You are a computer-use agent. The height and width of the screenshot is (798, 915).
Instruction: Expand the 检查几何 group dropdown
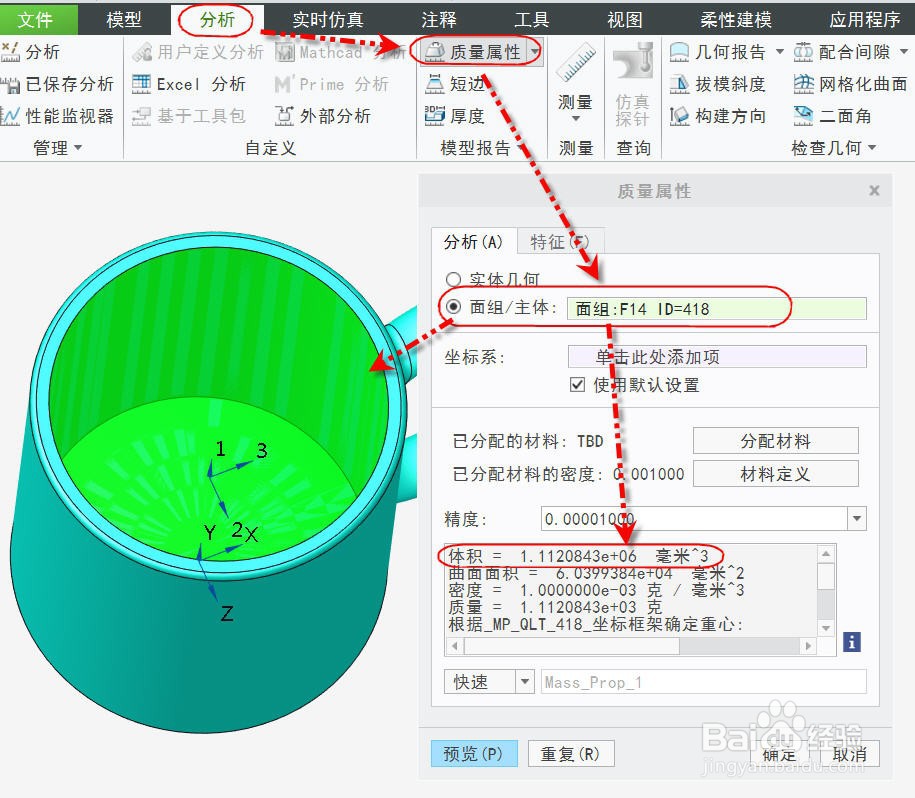coord(872,148)
